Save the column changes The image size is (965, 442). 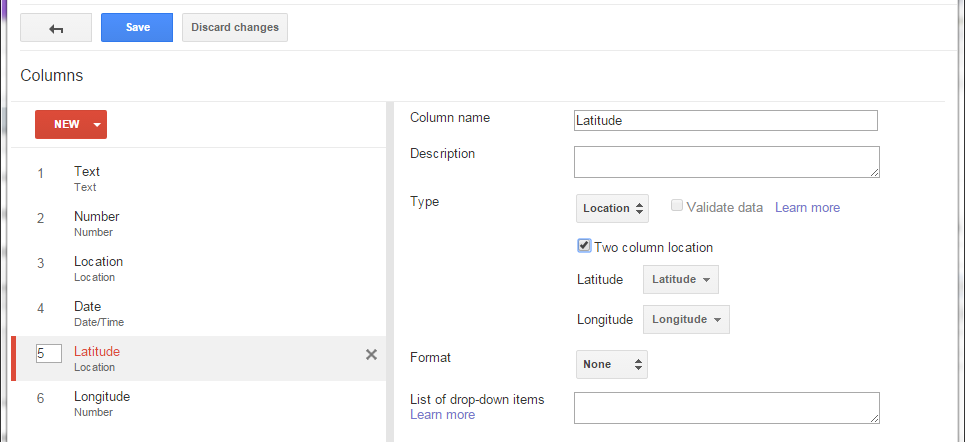[137, 28]
